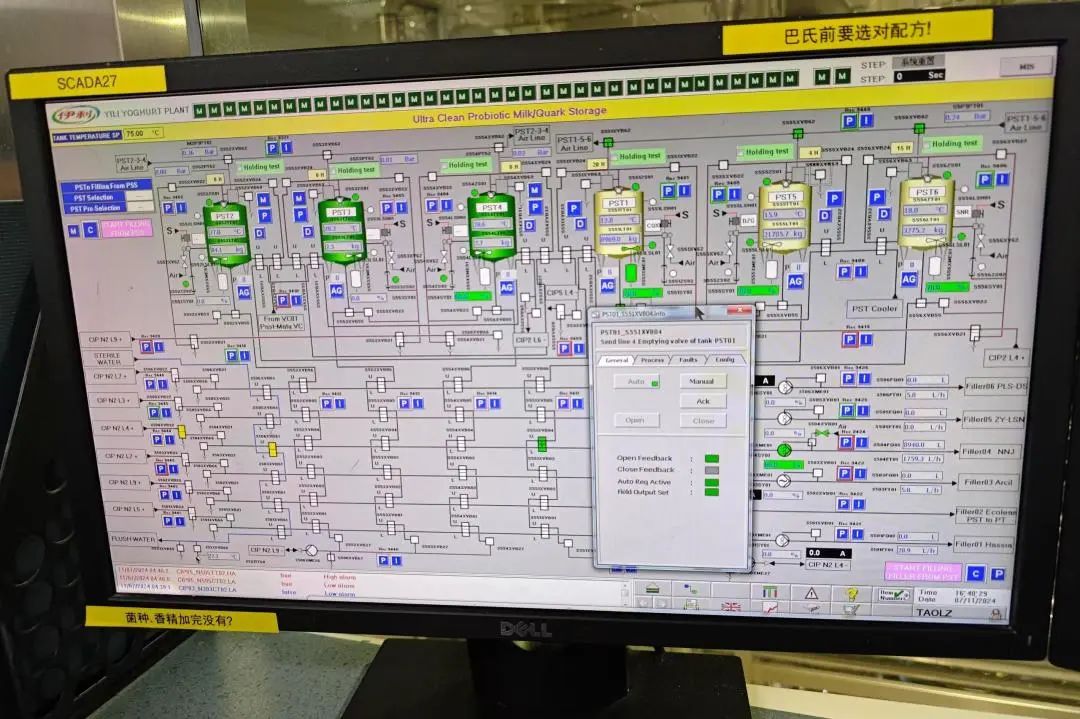Click the Ack button

pyautogui.click(x=702, y=401)
